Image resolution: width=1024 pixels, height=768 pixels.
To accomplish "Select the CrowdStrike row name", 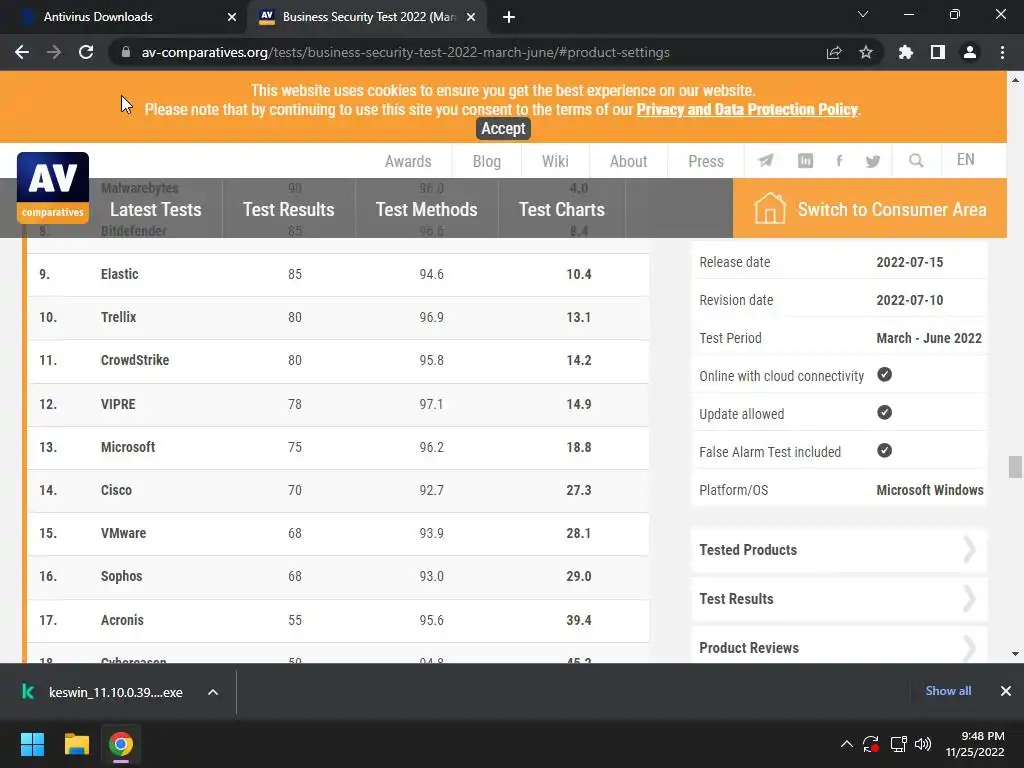I will 135,360.
